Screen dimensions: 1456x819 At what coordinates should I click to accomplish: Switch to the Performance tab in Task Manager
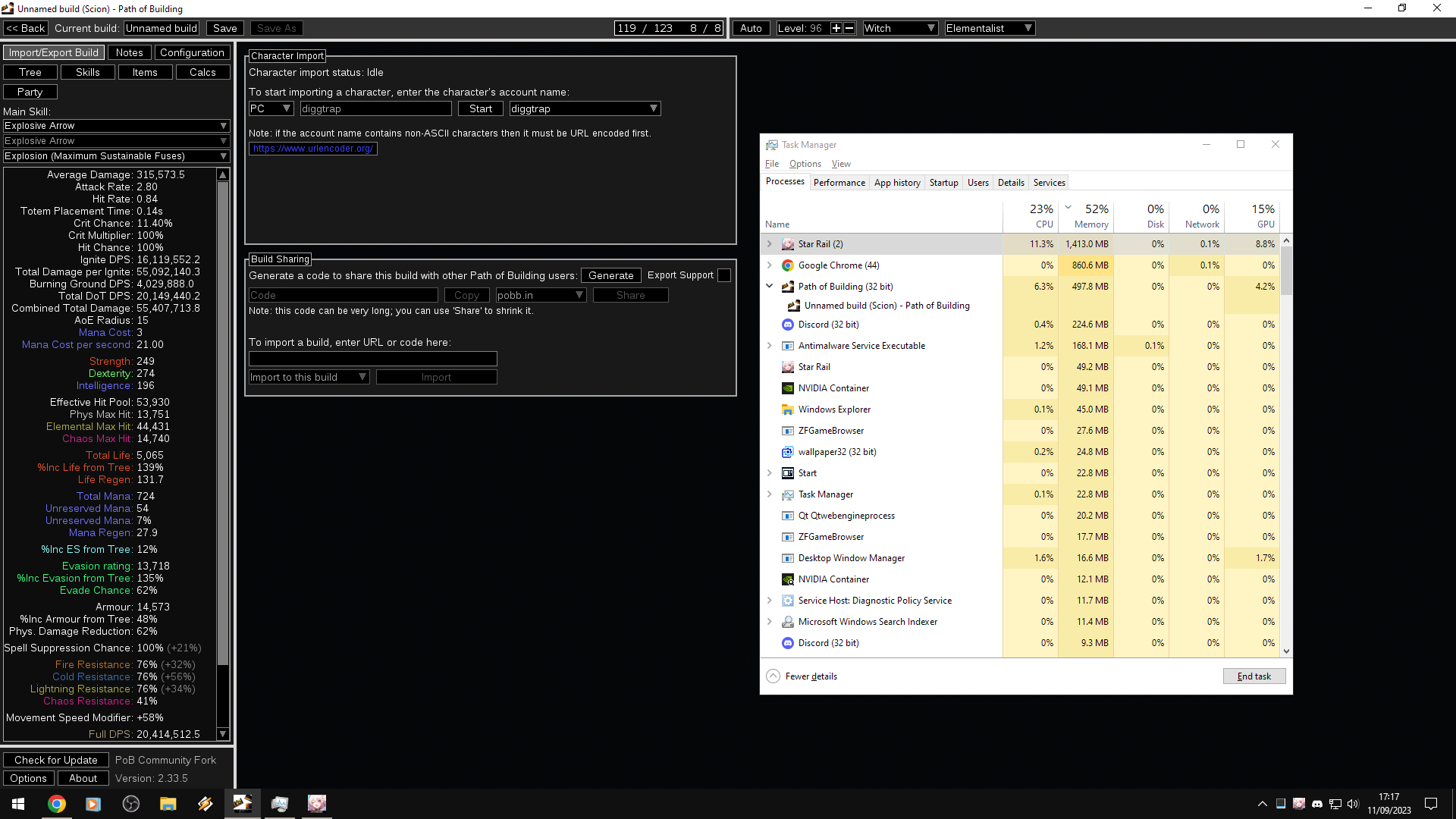(839, 182)
